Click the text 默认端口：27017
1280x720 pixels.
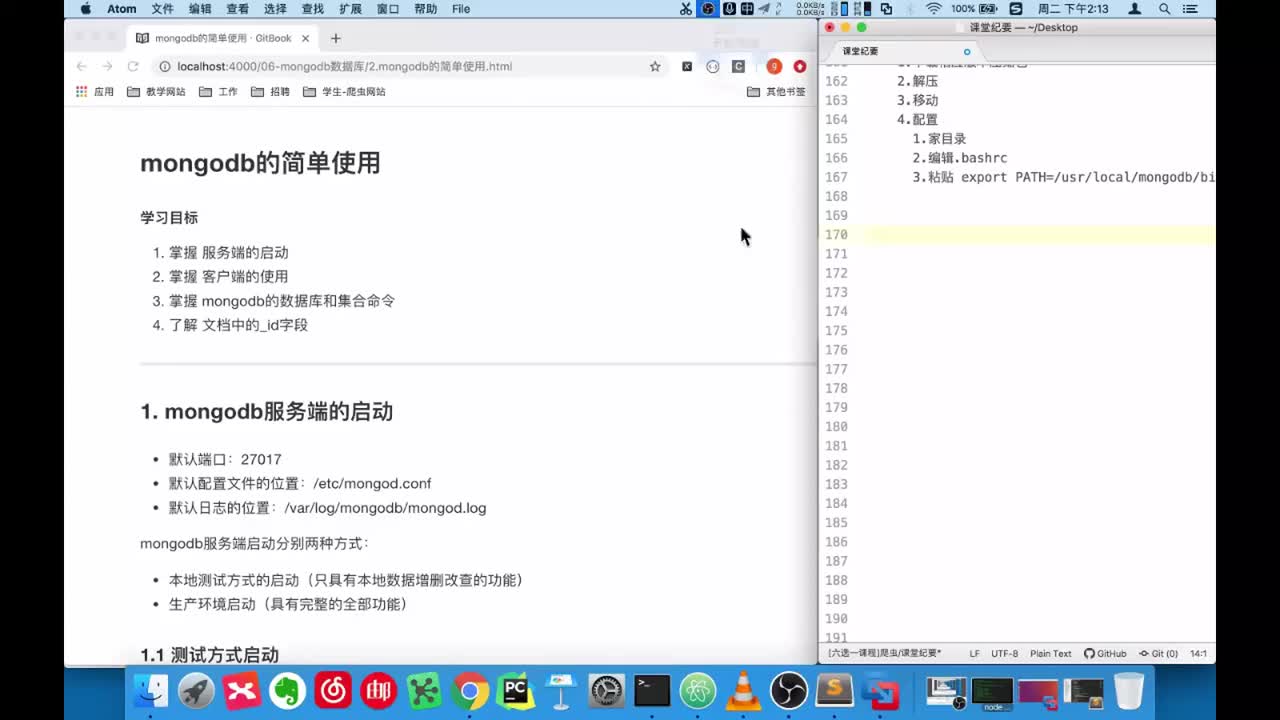pos(225,459)
